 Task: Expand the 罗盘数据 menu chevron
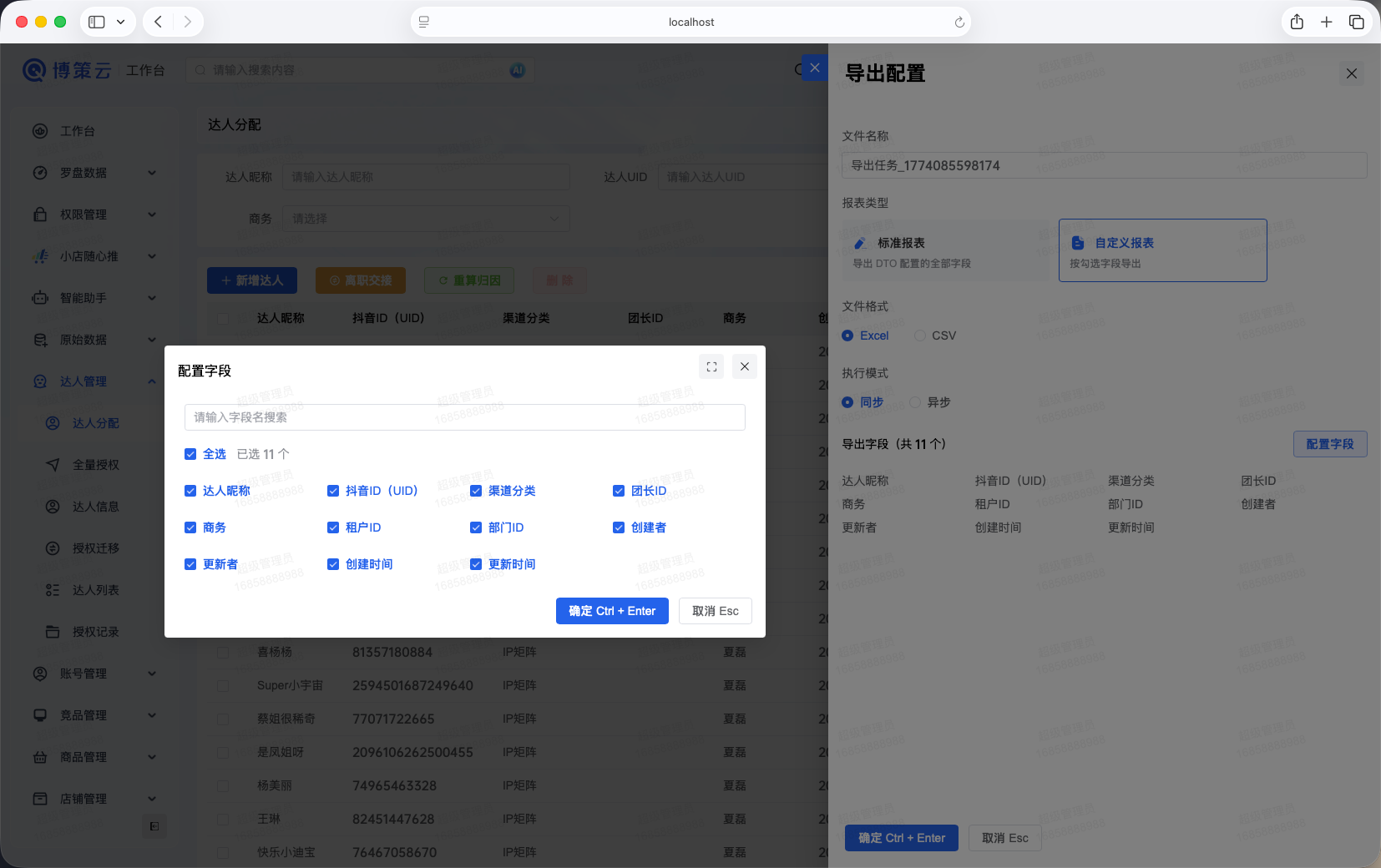(x=152, y=173)
